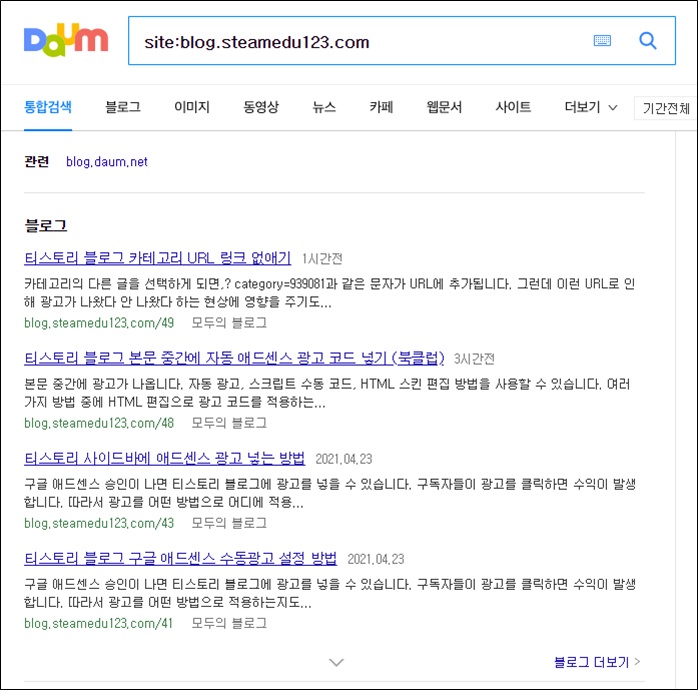Click 모두의 블로그 next to steamedu123.com/43
Viewport: 698px width, 690px height.
229,523
